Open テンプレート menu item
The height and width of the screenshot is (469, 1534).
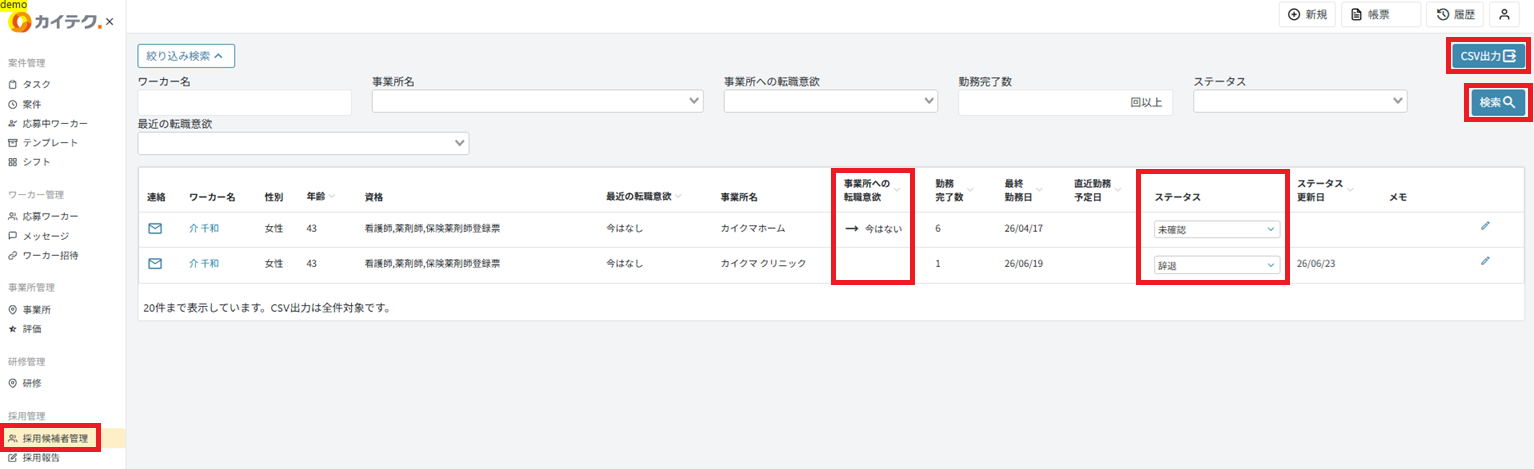(49, 142)
